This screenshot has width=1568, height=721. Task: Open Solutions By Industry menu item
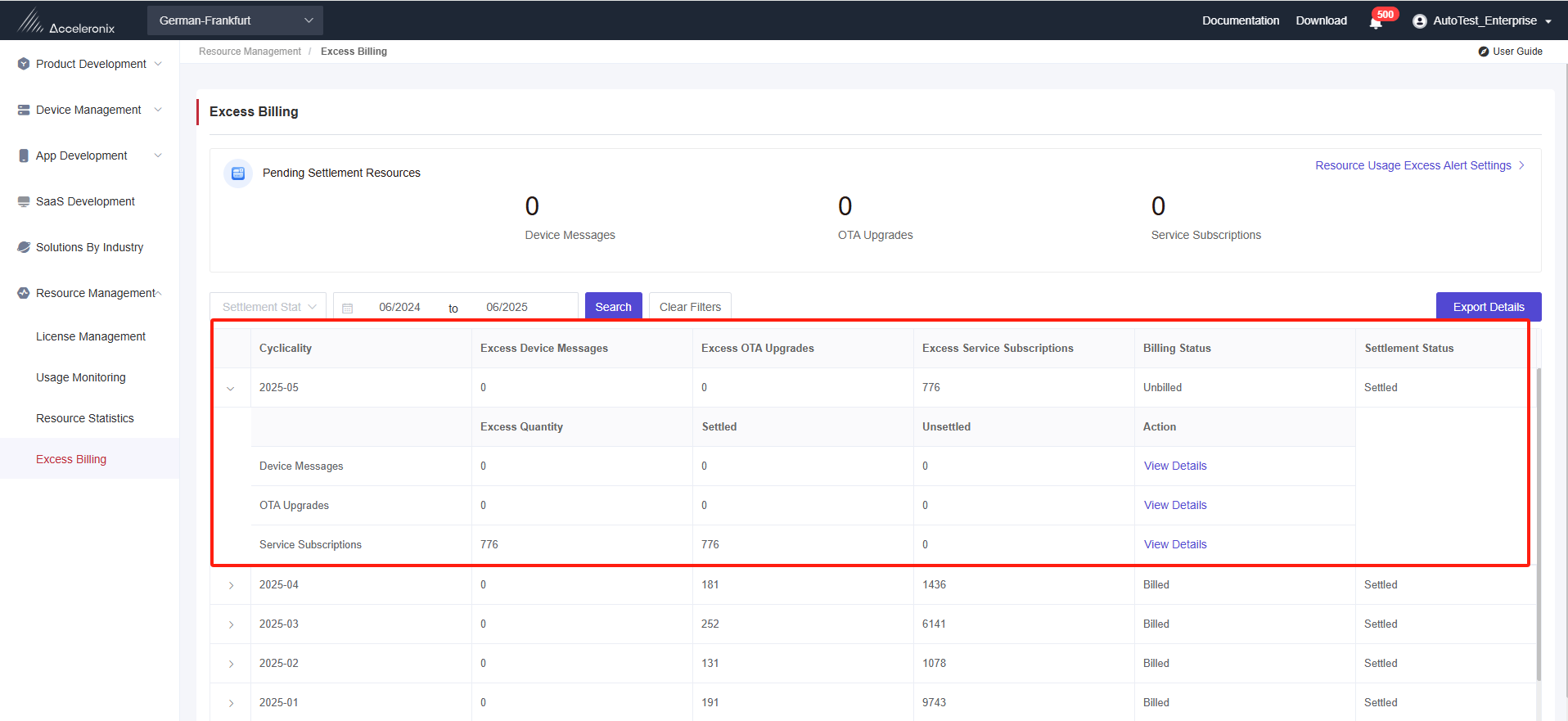(x=89, y=247)
